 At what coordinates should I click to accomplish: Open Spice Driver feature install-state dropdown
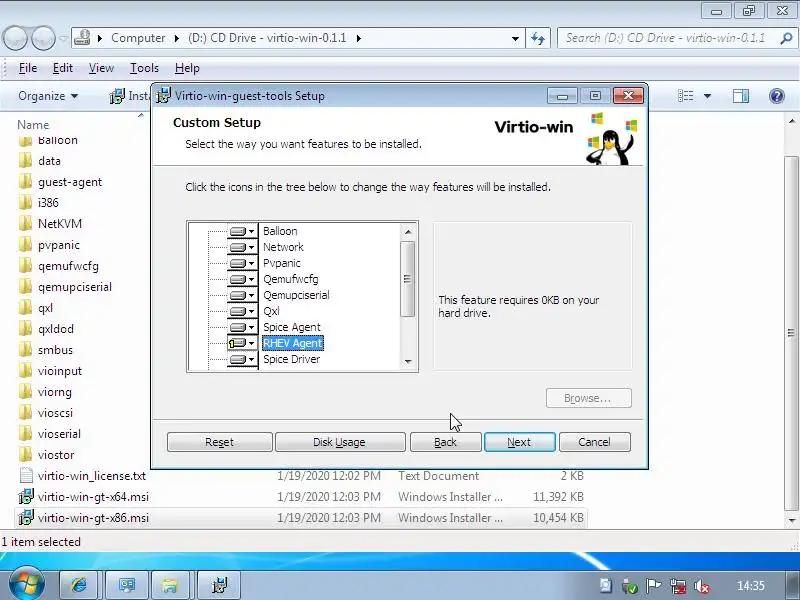tap(242, 359)
